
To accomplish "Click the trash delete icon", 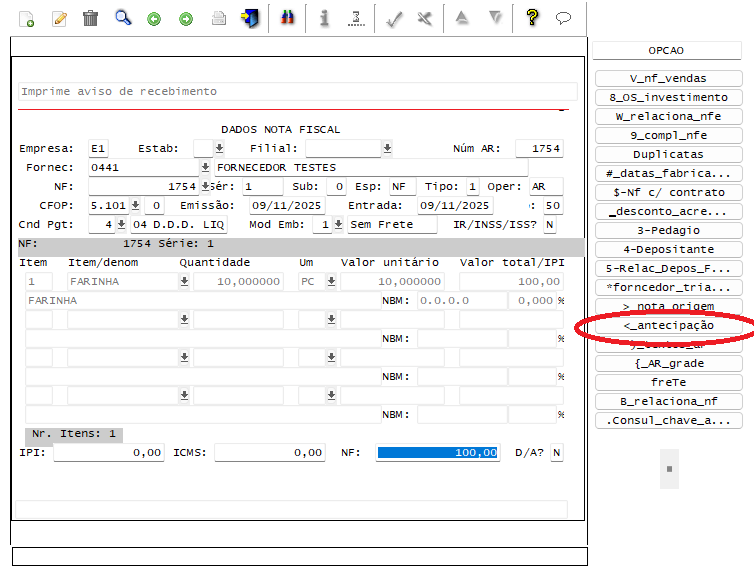I will coord(90,18).
